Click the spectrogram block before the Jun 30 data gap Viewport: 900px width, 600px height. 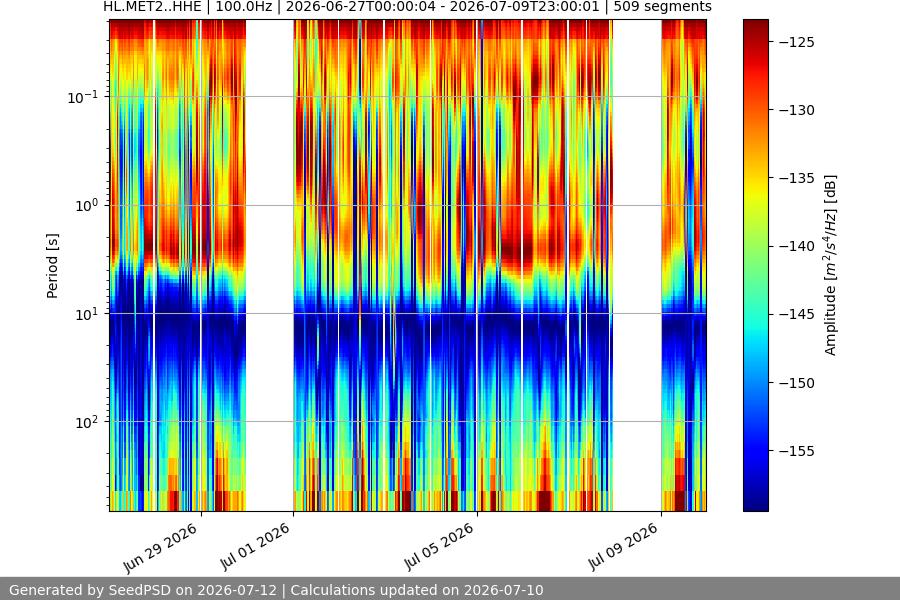178,265
